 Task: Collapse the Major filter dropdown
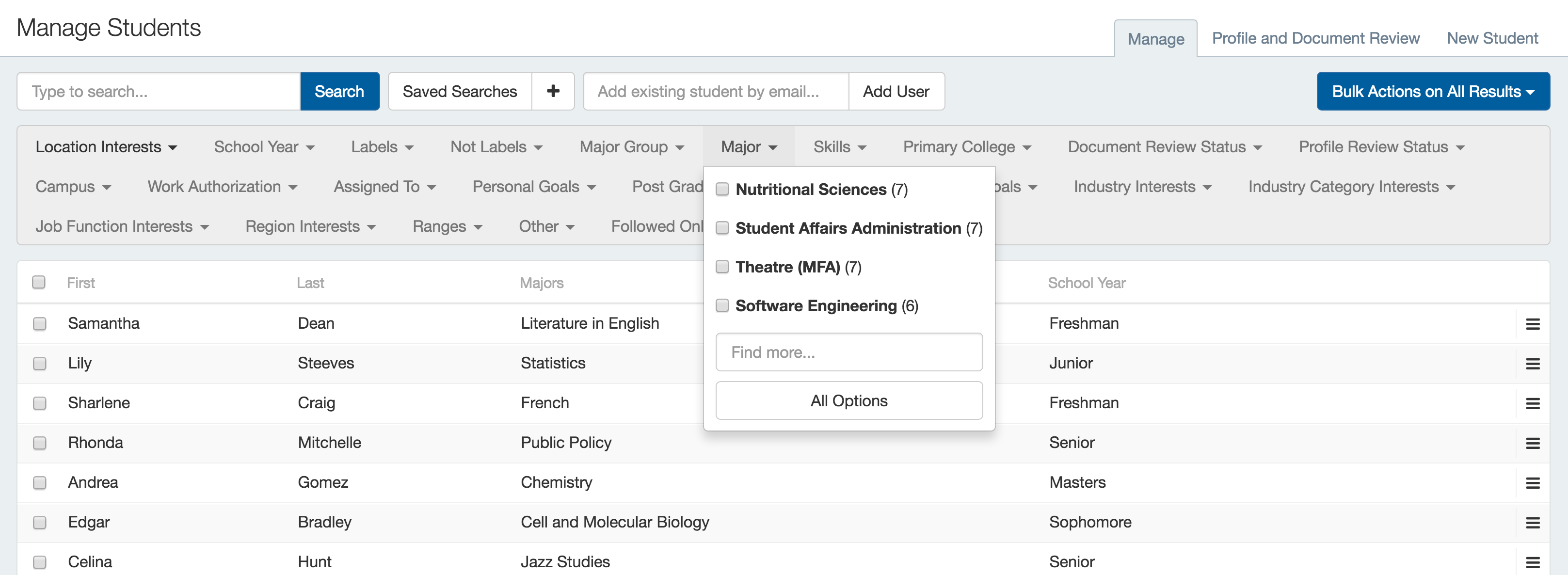point(749,146)
